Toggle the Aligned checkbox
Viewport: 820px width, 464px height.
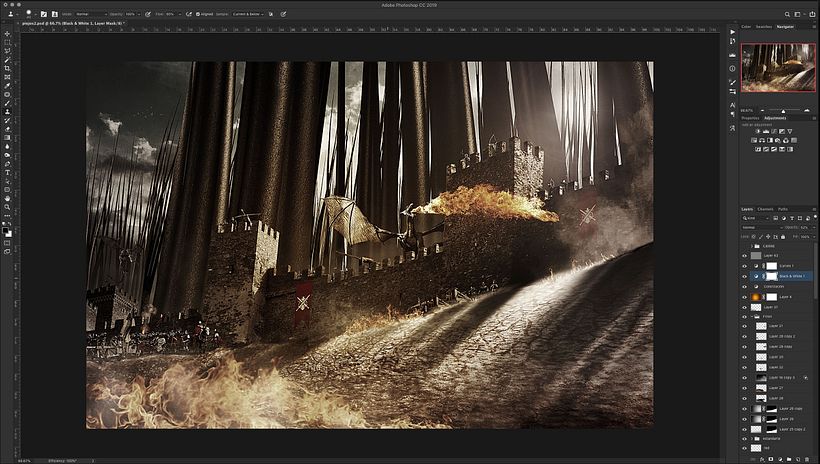[198, 14]
